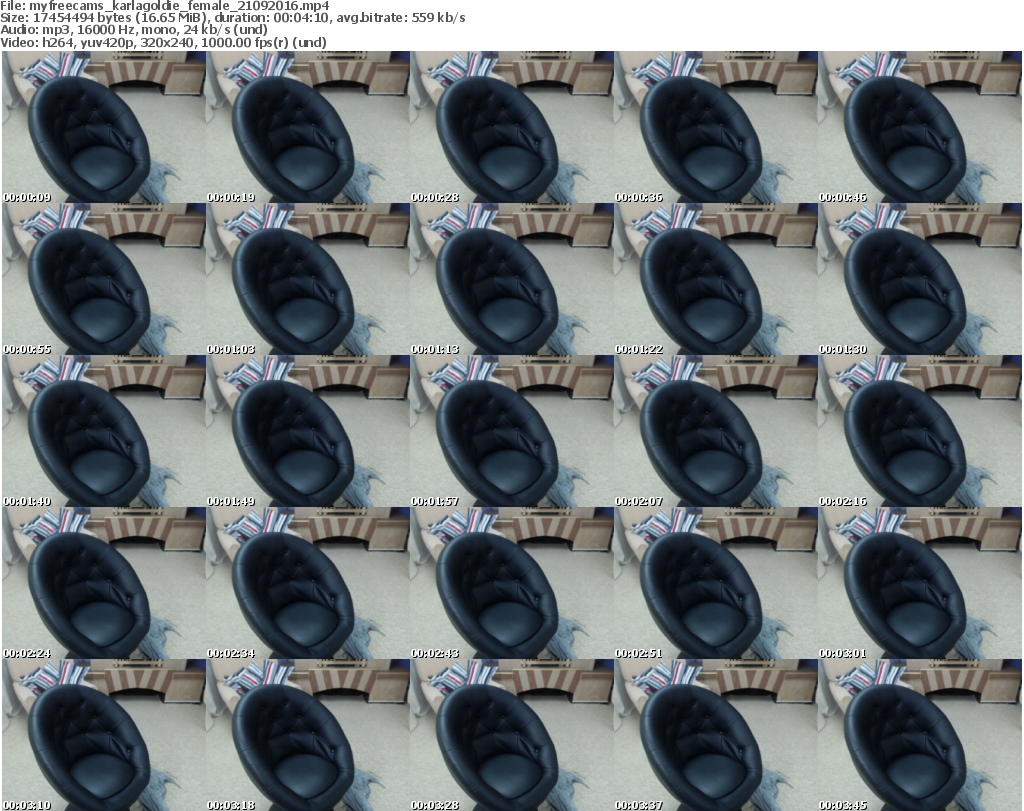1024x811 pixels.
Task: Select the thumbnail stamped 00:00:09
Action: (x=103, y=127)
